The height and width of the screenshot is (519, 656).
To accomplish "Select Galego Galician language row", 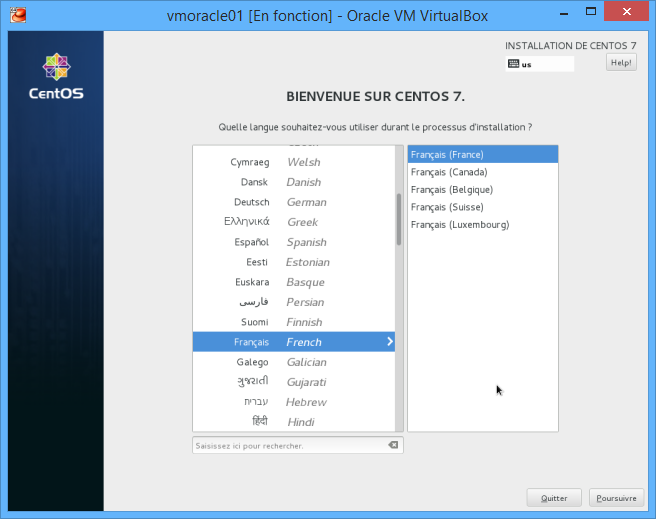I will point(294,362).
